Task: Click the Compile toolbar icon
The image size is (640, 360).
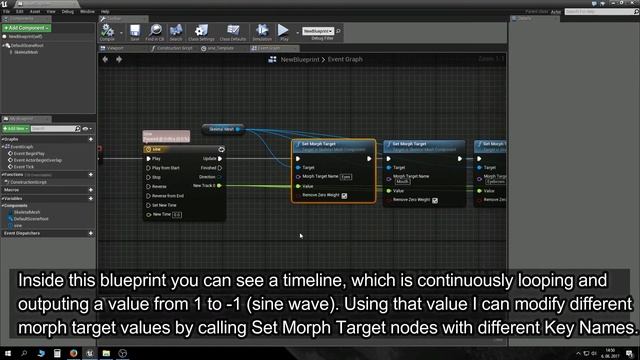Action: point(107,32)
